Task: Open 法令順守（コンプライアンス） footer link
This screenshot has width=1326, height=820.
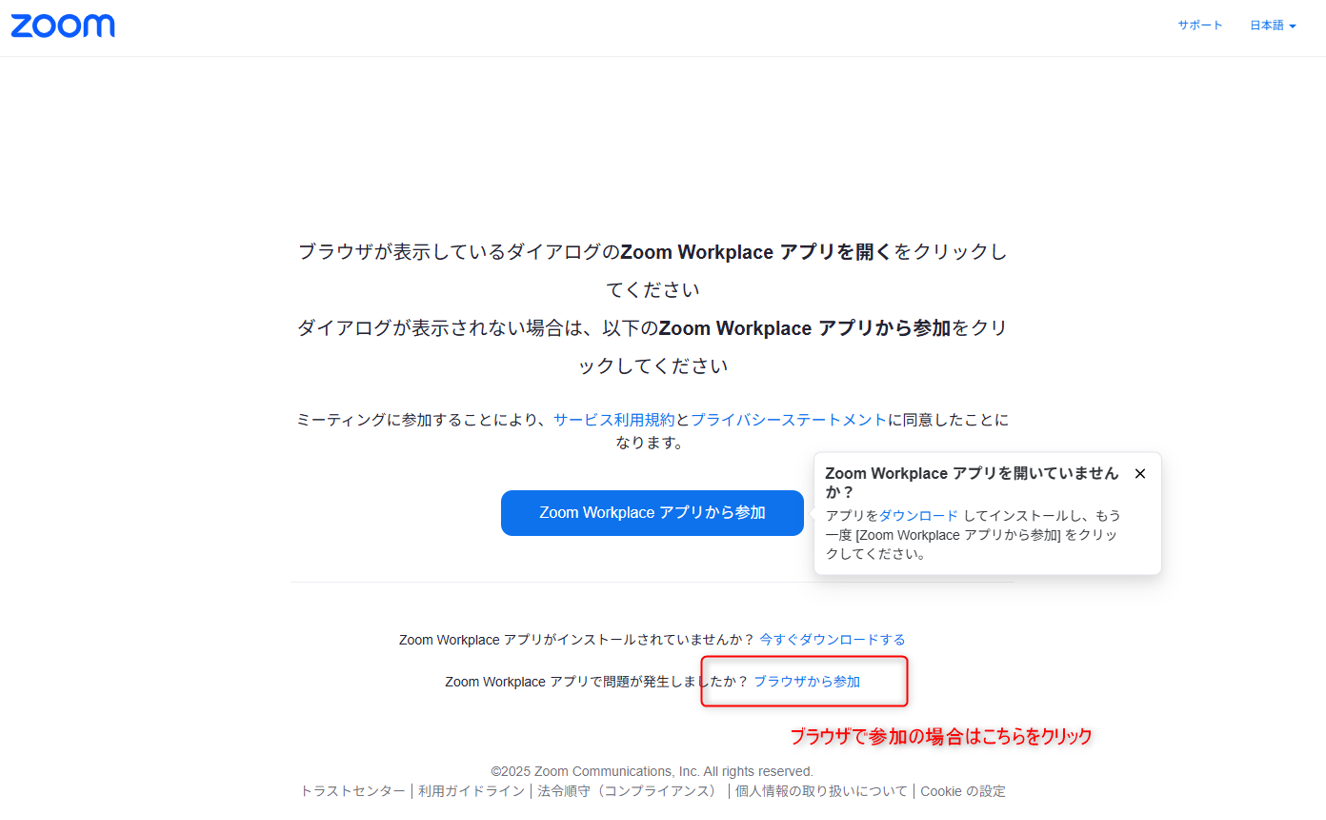Action: click(x=627, y=791)
